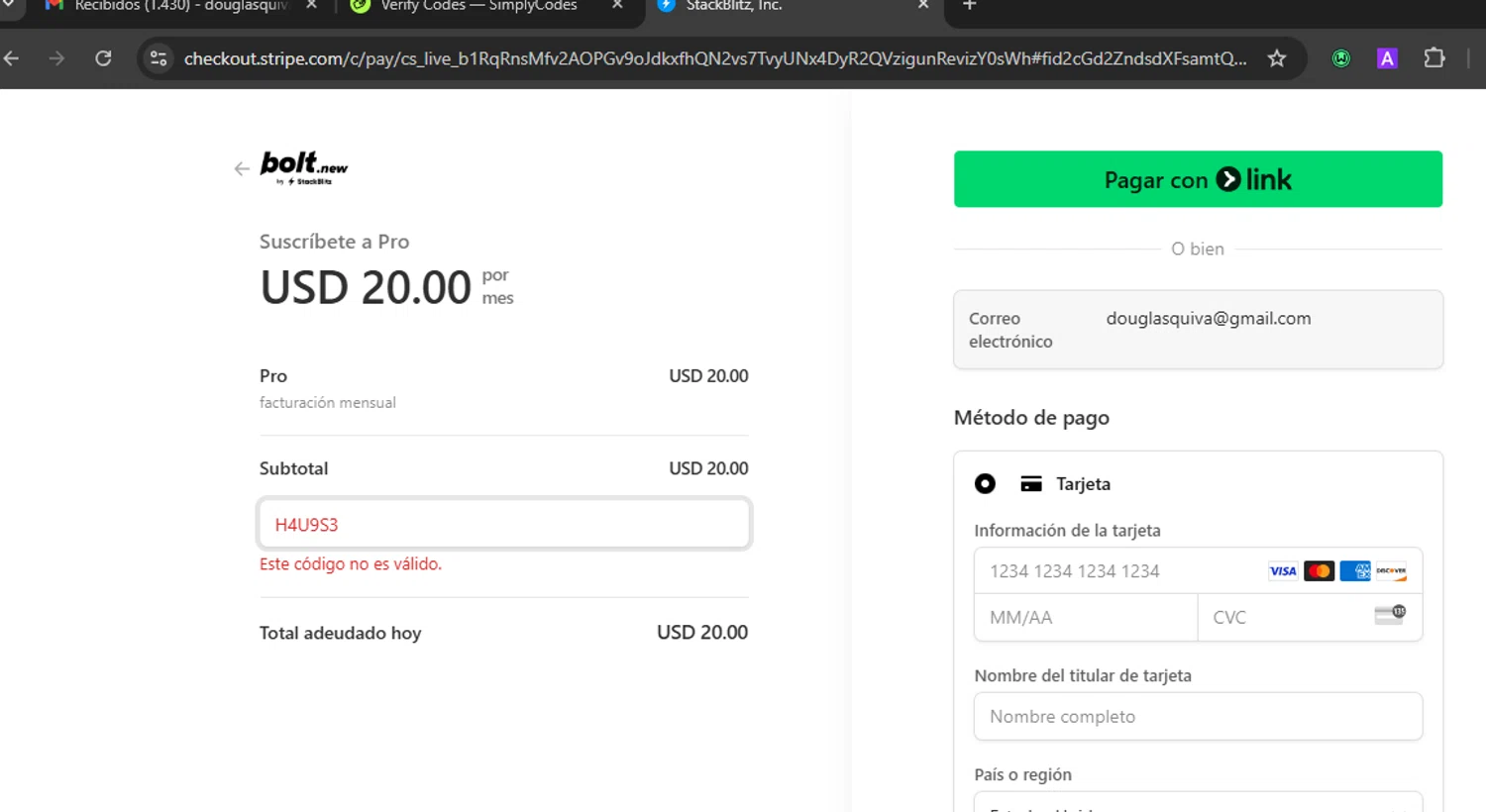Click the bolt.new logo
This screenshot has width=1486, height=812.
tap(304, 167)
